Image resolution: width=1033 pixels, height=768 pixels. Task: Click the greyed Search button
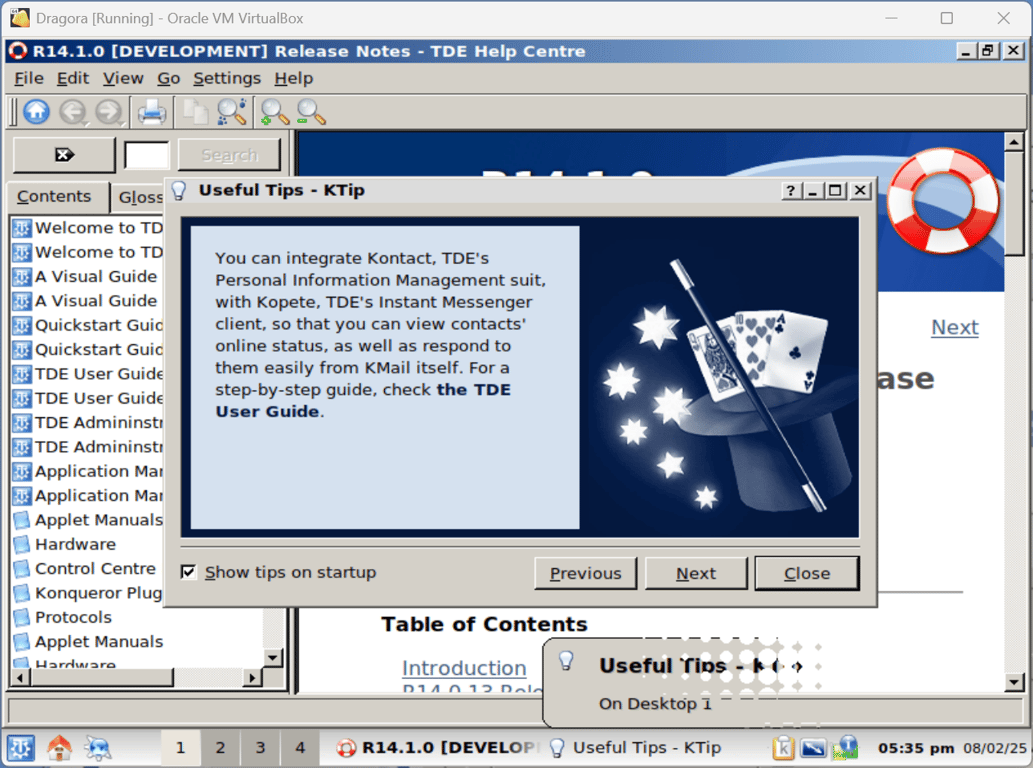229,155
